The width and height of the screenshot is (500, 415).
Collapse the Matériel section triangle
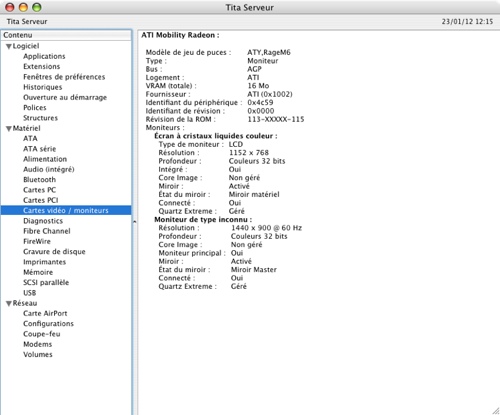(x=9, y=129)
